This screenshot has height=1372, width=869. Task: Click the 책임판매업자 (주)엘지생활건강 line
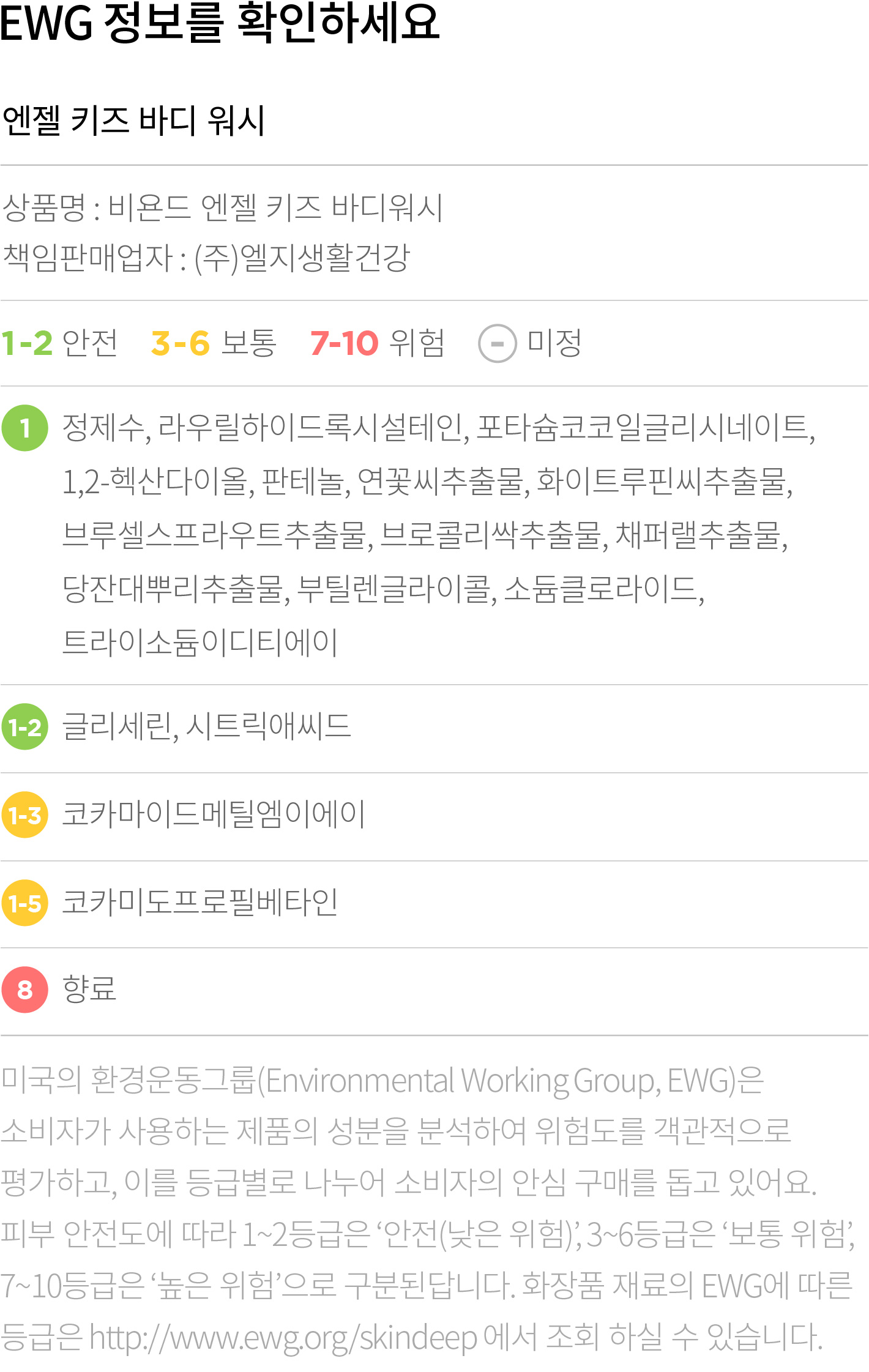(206, 258)
